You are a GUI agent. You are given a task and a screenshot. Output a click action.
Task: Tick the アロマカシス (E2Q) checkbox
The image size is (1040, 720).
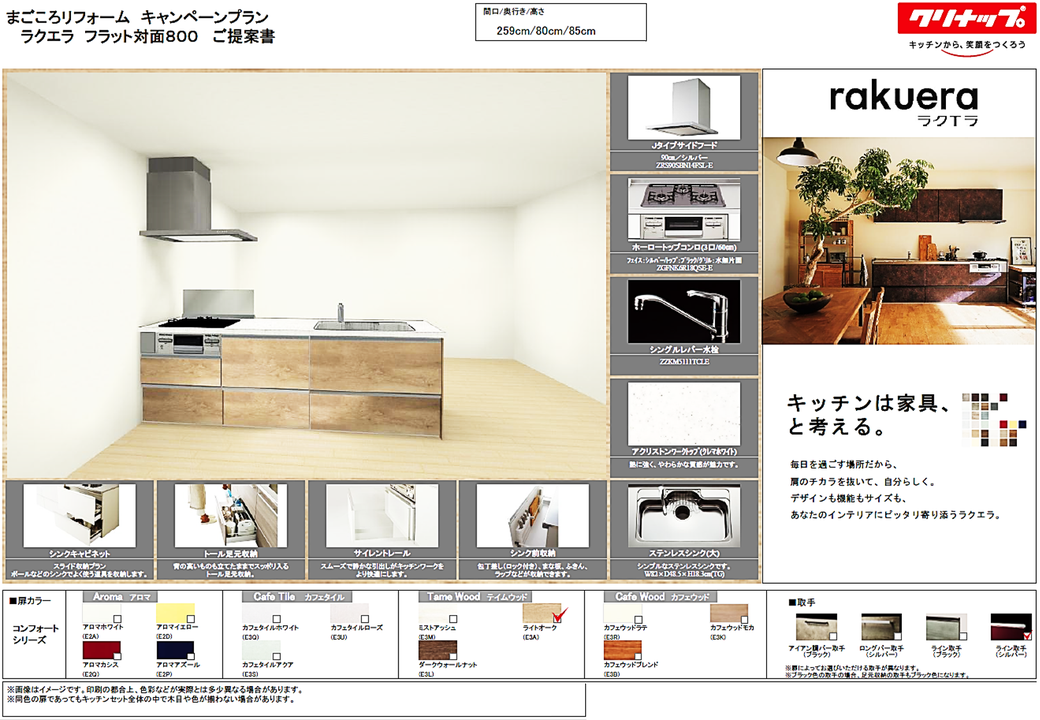(117, 656)
